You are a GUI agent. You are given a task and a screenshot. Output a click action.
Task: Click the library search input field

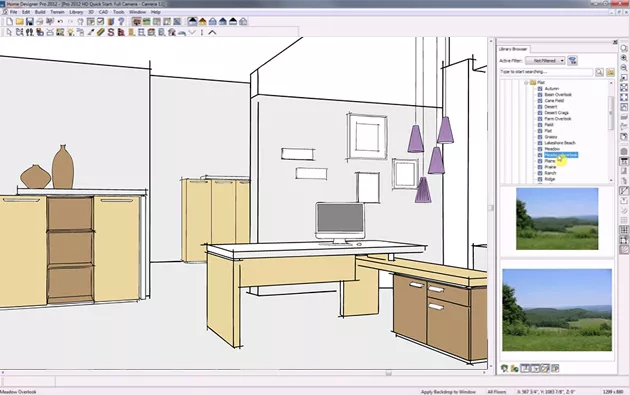[x=546, y=72]
